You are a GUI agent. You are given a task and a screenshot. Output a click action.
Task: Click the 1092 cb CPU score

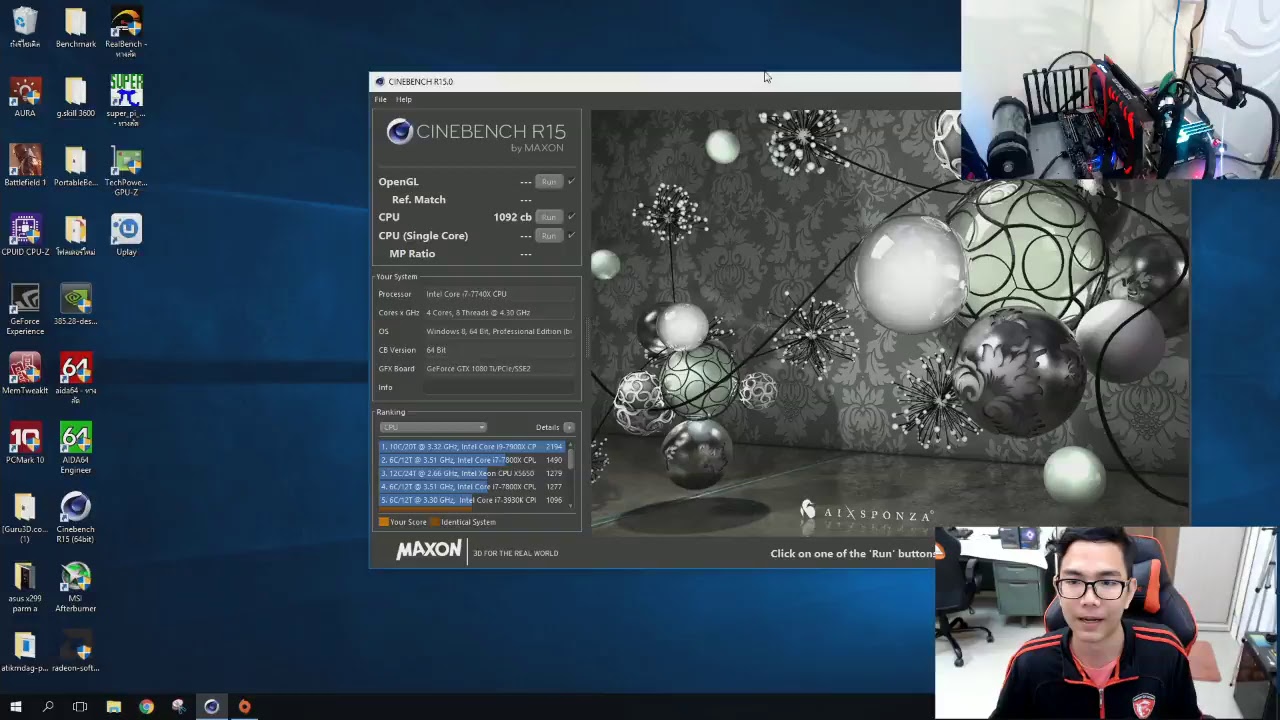tap(512, 217)
